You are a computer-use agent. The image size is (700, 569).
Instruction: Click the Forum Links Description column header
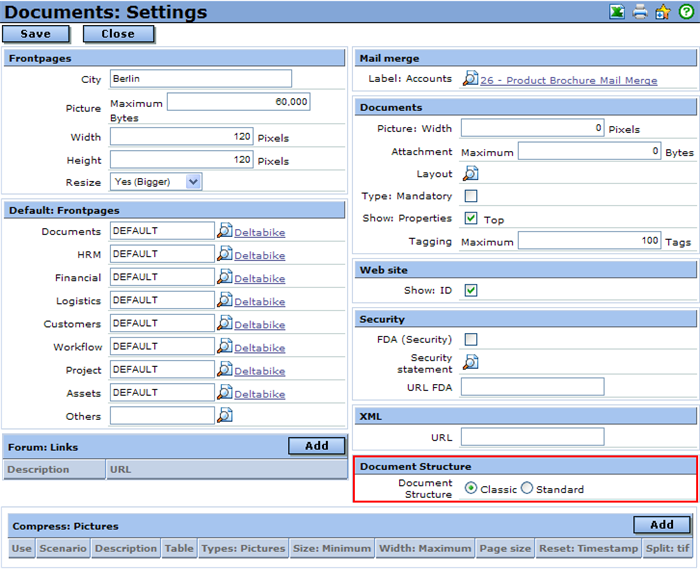click(54, 469)
